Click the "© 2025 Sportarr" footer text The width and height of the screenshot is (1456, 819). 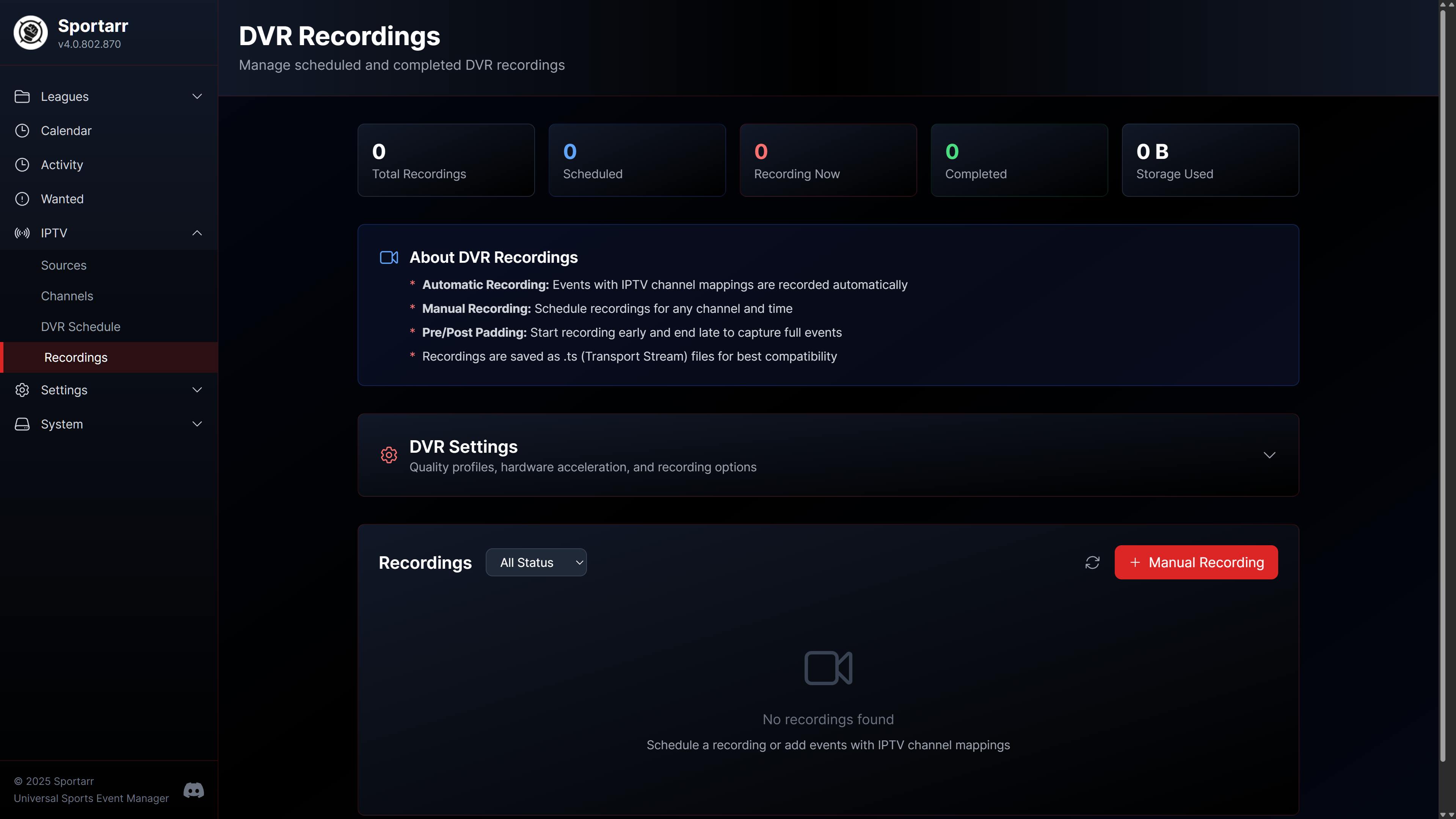[54, 781]
